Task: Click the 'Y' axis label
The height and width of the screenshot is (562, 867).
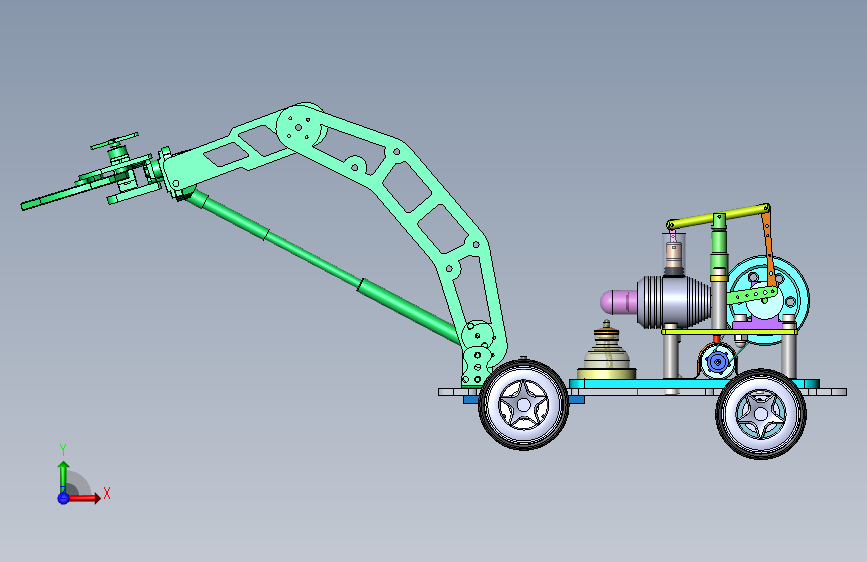Action: point(63,450)
